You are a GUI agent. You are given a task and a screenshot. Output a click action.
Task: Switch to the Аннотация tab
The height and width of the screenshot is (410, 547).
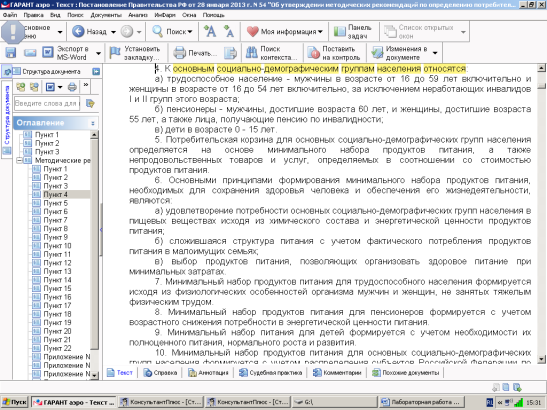click(x=208, y=373)
